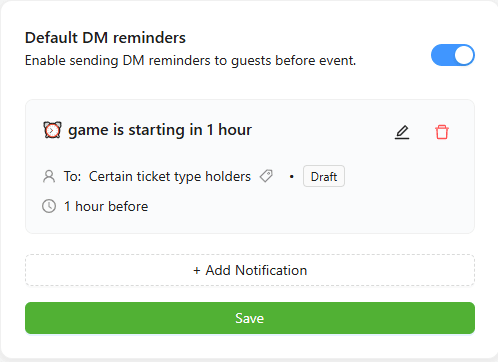The image size is (498, 362).
Task: Click the 'Default DM reminders' heading
Action: point(105,38)
